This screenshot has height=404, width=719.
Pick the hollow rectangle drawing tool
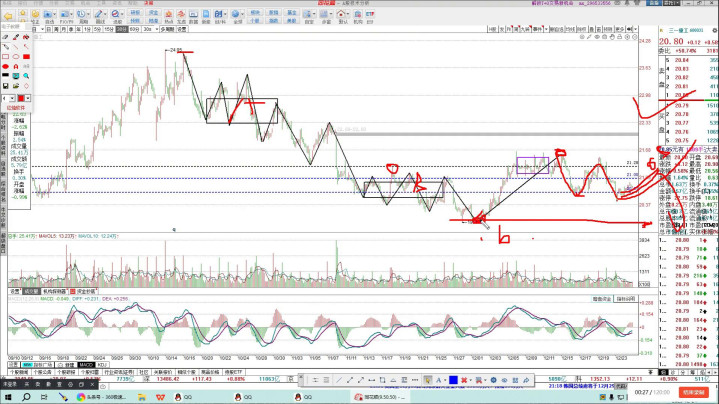tap(6, 56)
